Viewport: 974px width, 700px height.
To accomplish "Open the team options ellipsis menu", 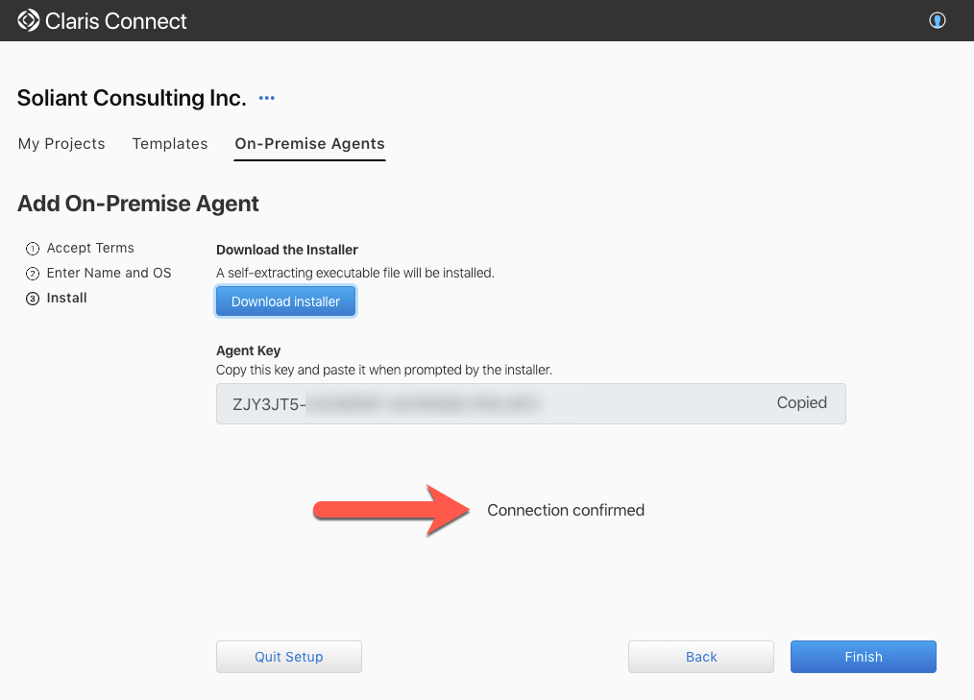I will tap(266, 98).
